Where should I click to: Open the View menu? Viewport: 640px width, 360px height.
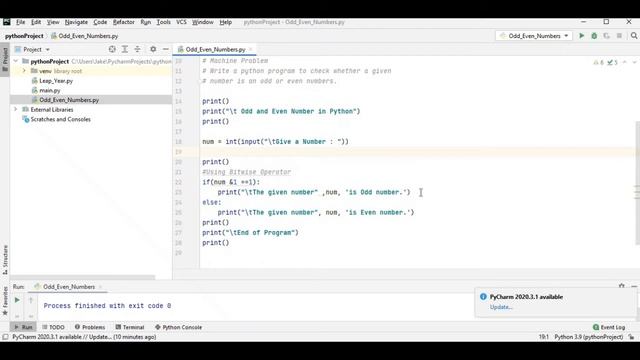53,22
